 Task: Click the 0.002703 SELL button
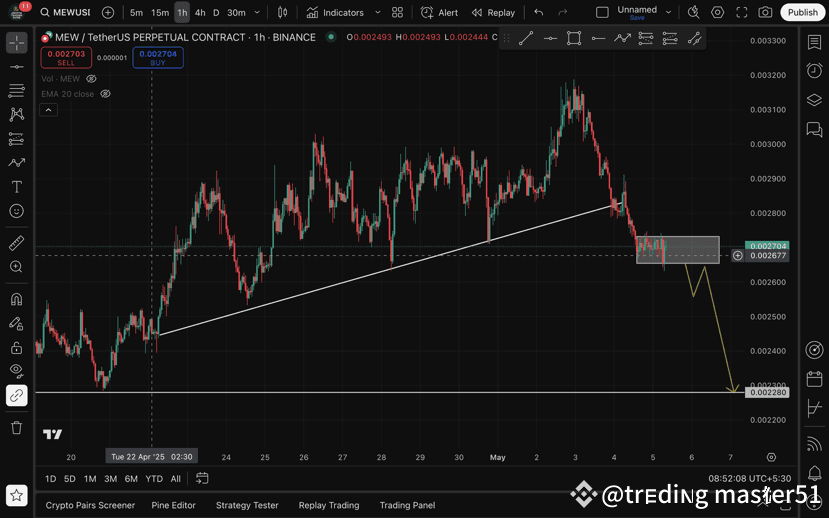66,58
